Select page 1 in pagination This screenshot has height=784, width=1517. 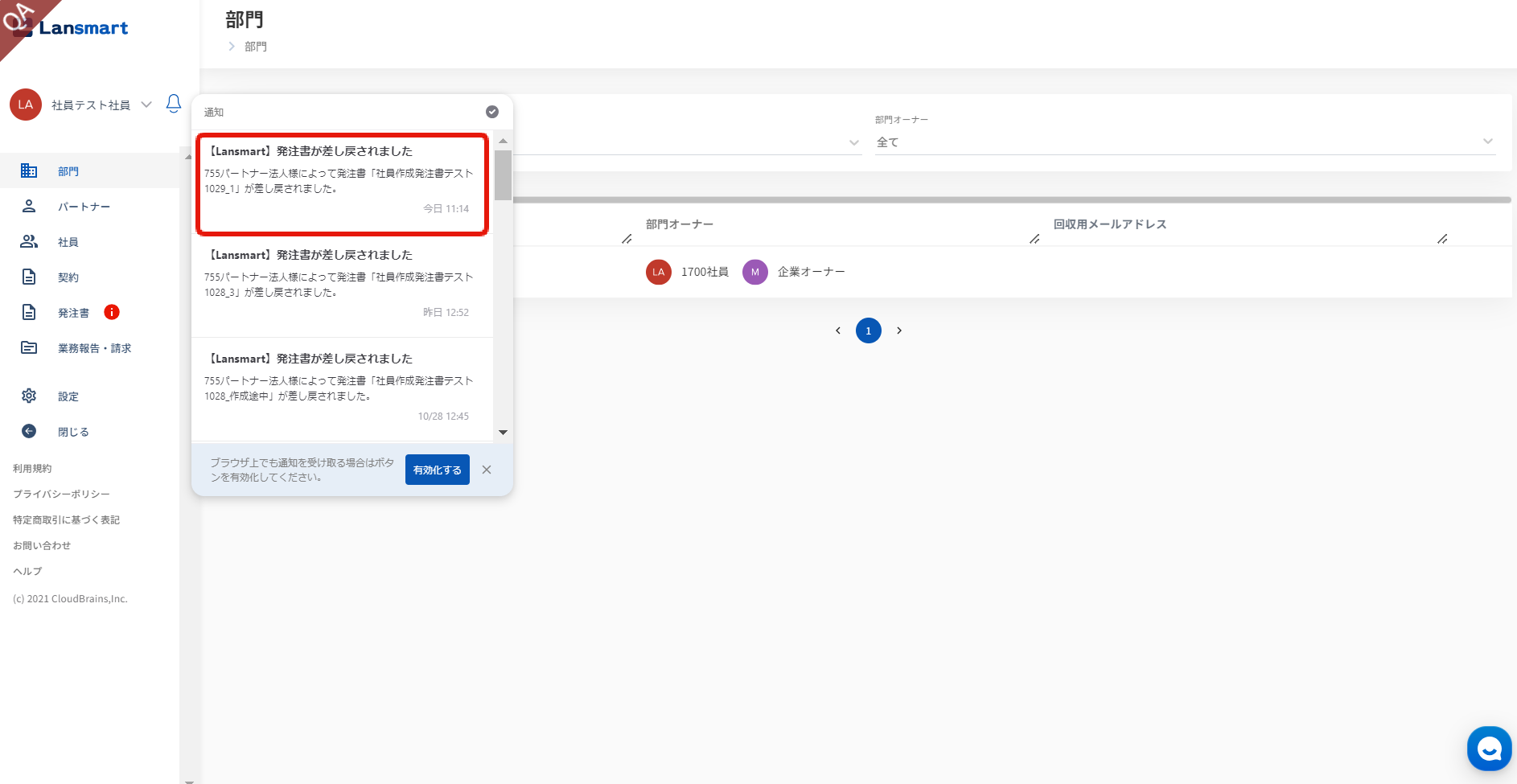(869, 330)
